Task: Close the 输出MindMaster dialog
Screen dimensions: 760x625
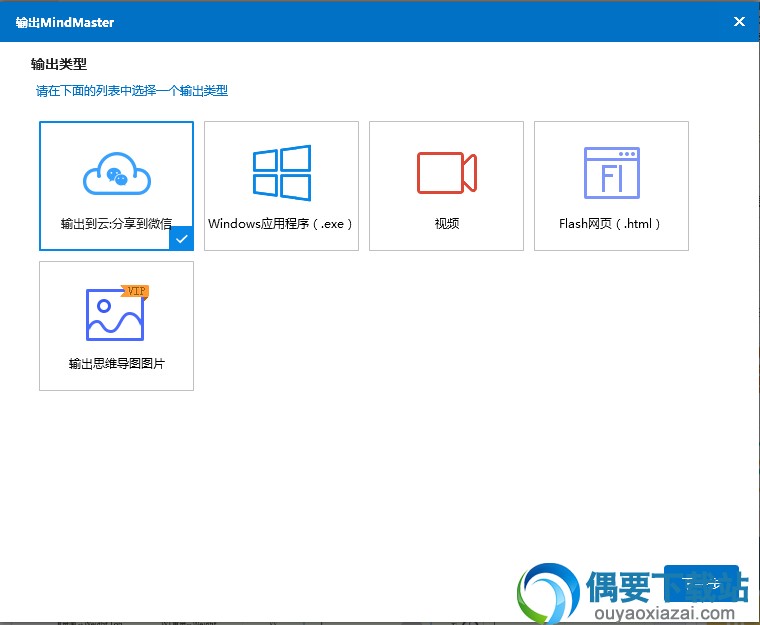Action: tap(739, 22)
